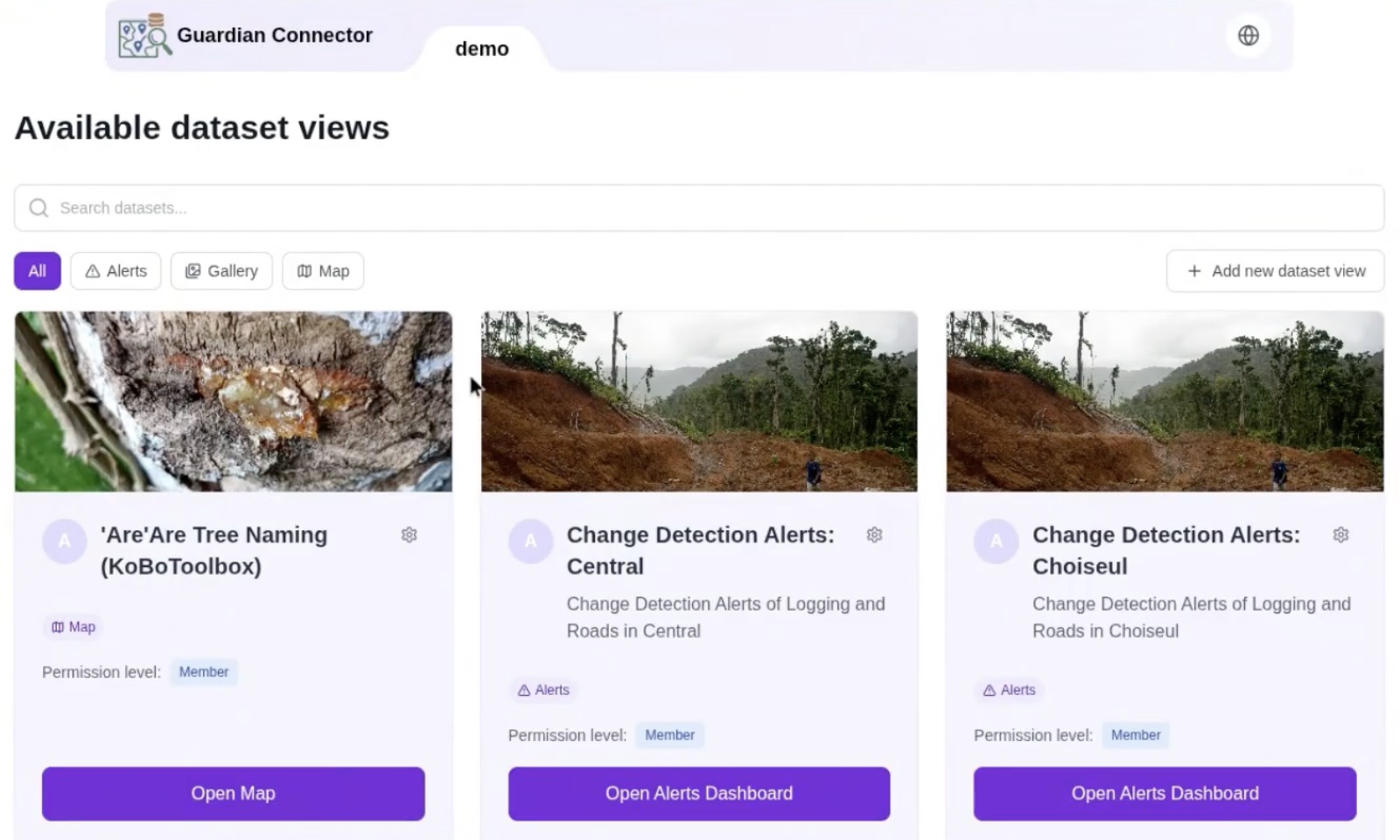
Task: Click the avatar circle on Tree Naming card
Action: 65,542
